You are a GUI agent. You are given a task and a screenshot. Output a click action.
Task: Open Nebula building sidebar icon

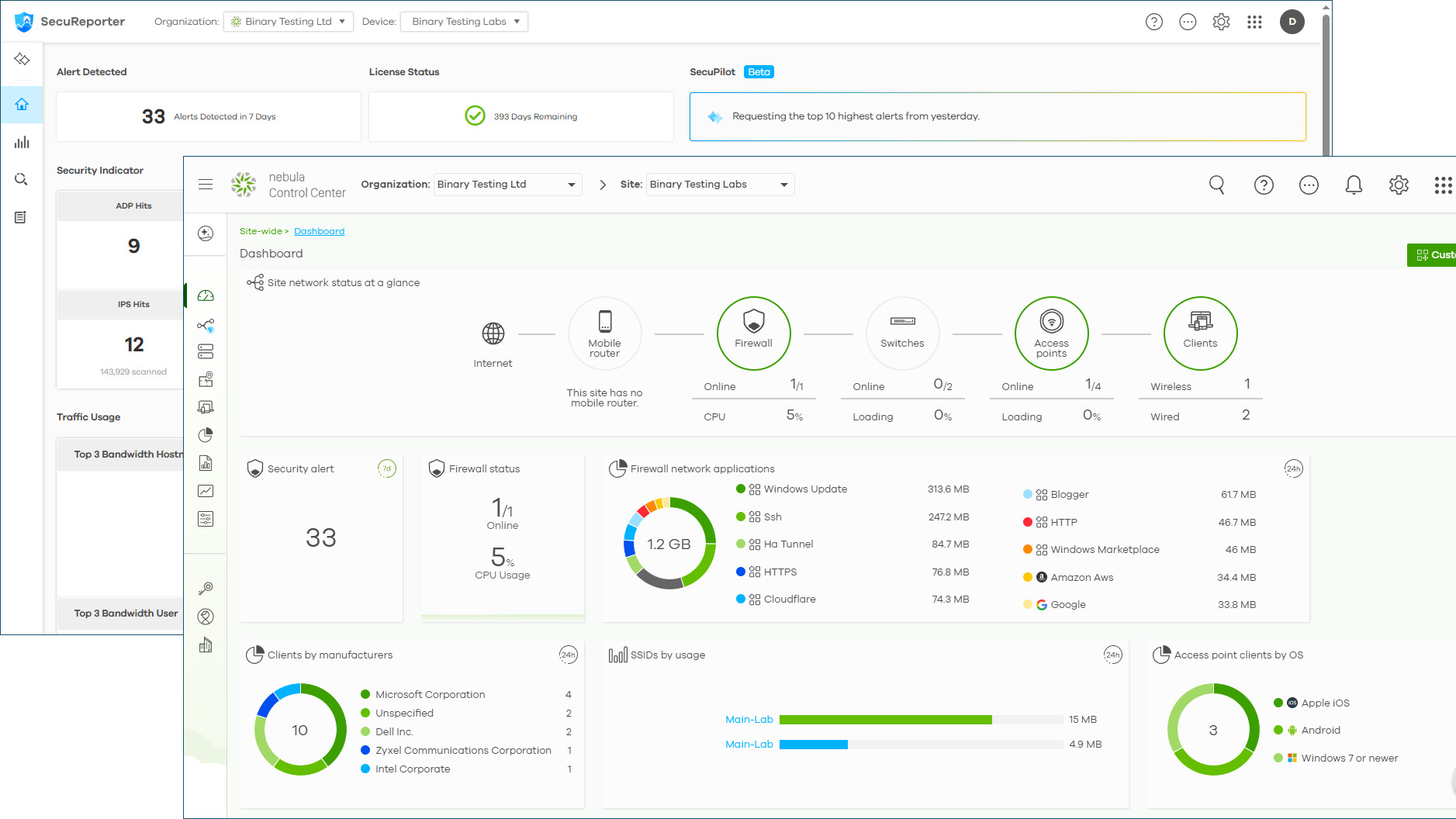pyautogui.click(x=206, y=644)
